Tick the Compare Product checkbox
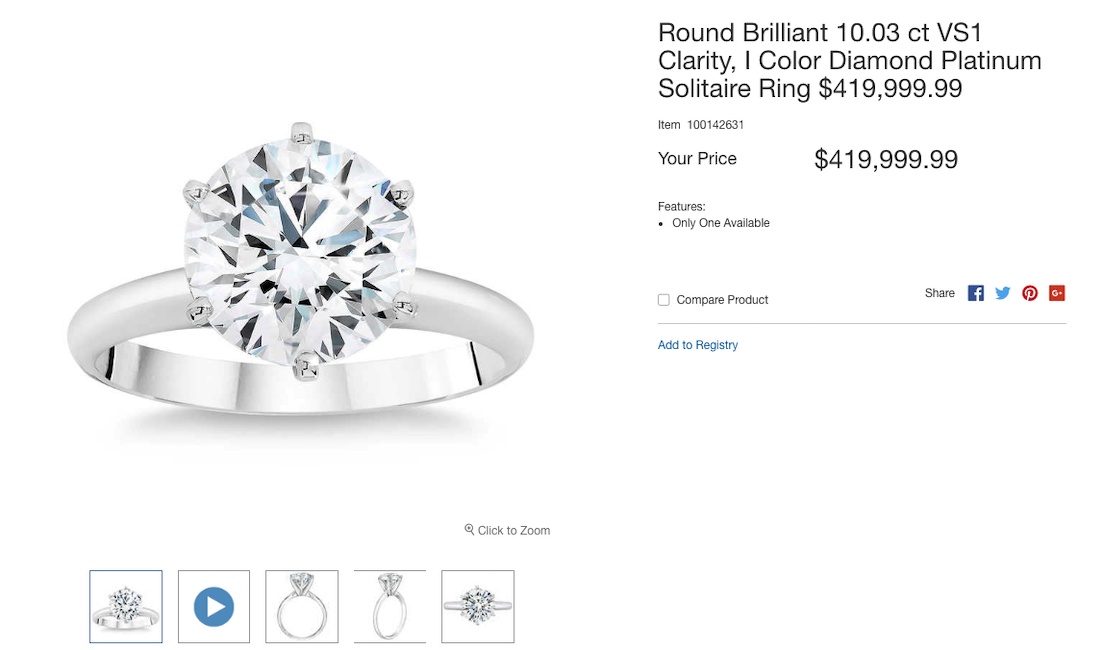Image resolution: width=1104 pixels, height=650 pixels. [x=663, y=300]
